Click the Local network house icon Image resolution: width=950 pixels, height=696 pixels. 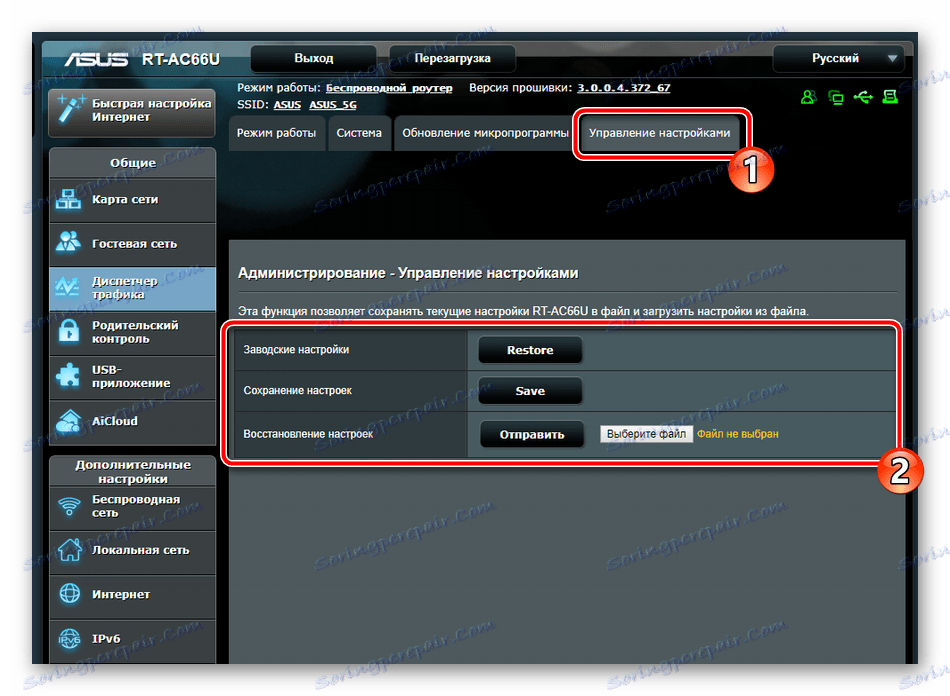click(x=70, y=549)
